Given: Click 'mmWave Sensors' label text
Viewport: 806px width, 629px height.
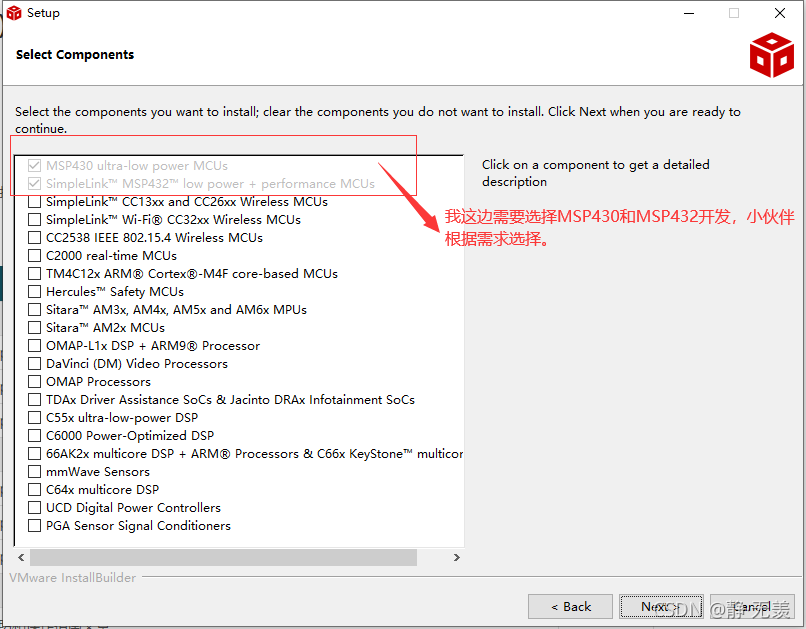Looking at the screenshot, I should tap(98, 471).
